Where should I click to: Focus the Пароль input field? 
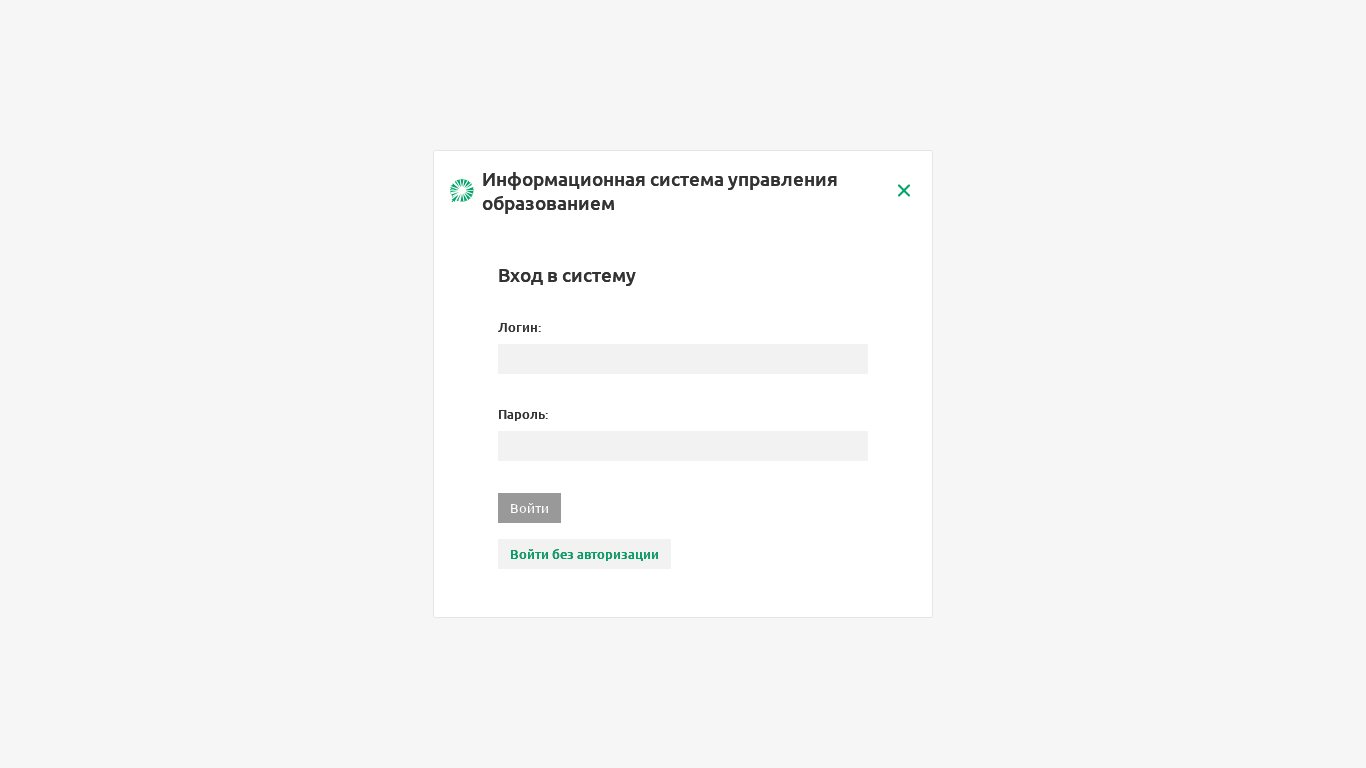coord(683,446)
